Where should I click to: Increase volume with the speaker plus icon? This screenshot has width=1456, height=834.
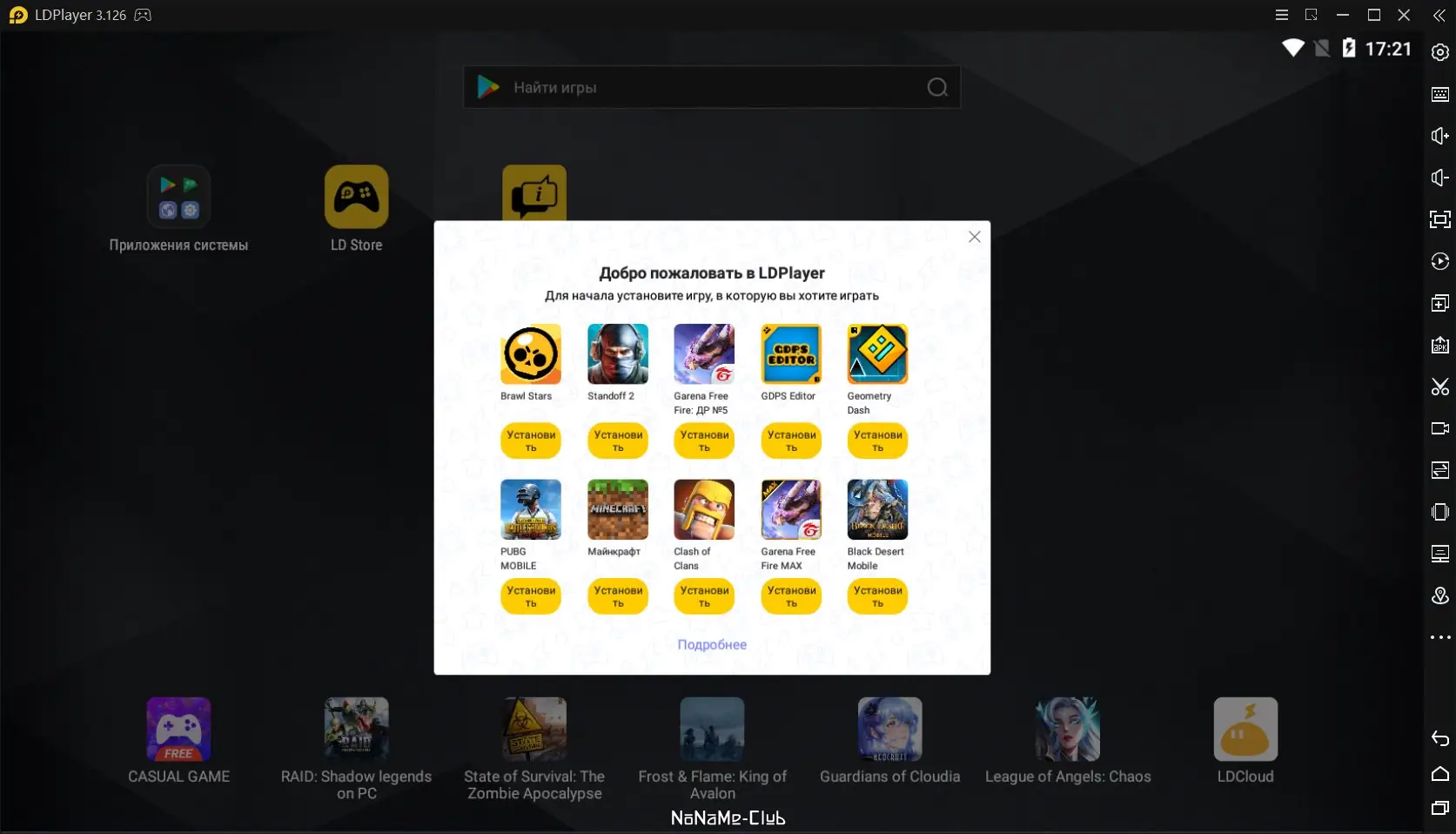[x=1440, y=136]
